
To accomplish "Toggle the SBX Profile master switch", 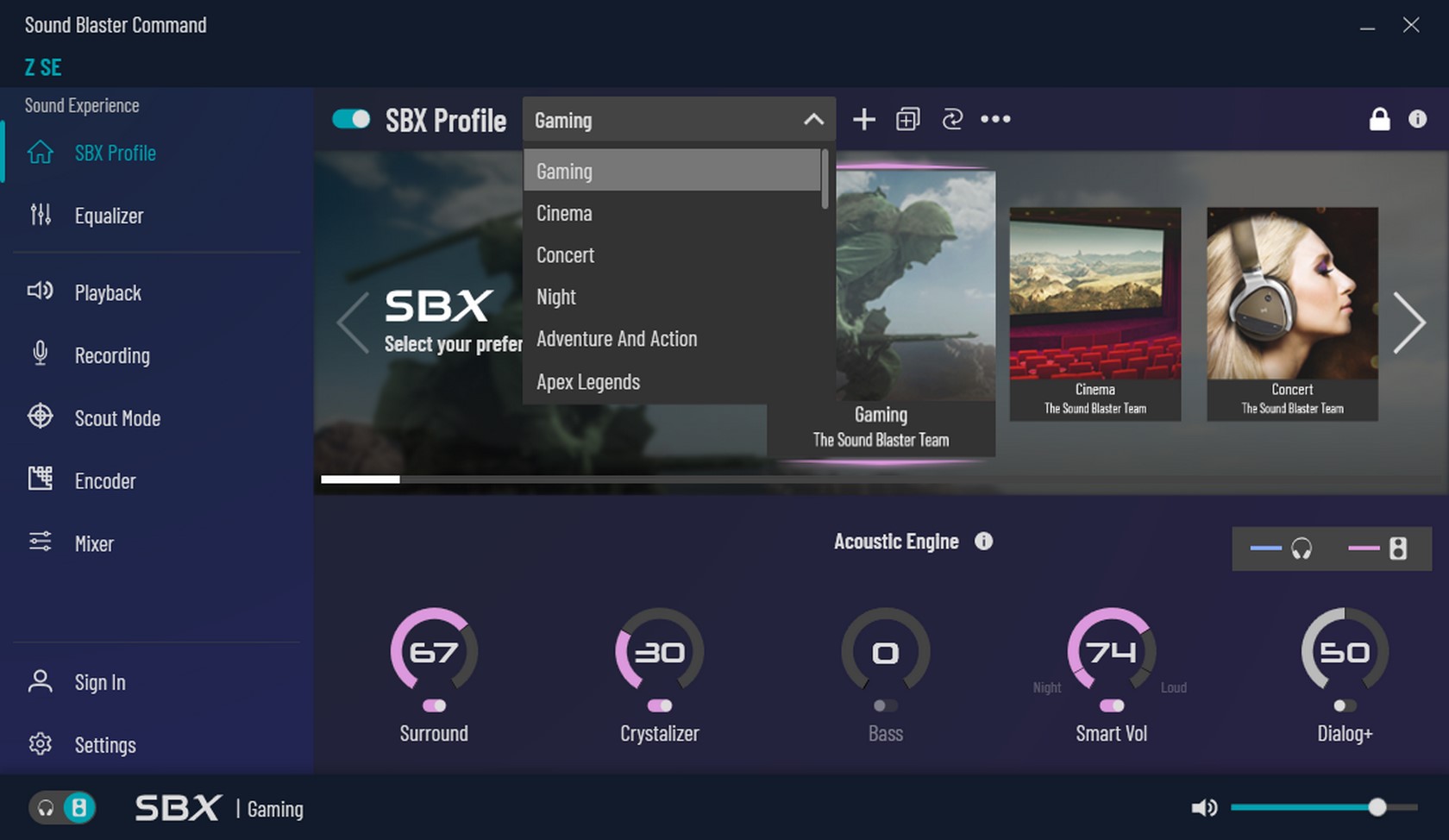I will coord(351,119).
